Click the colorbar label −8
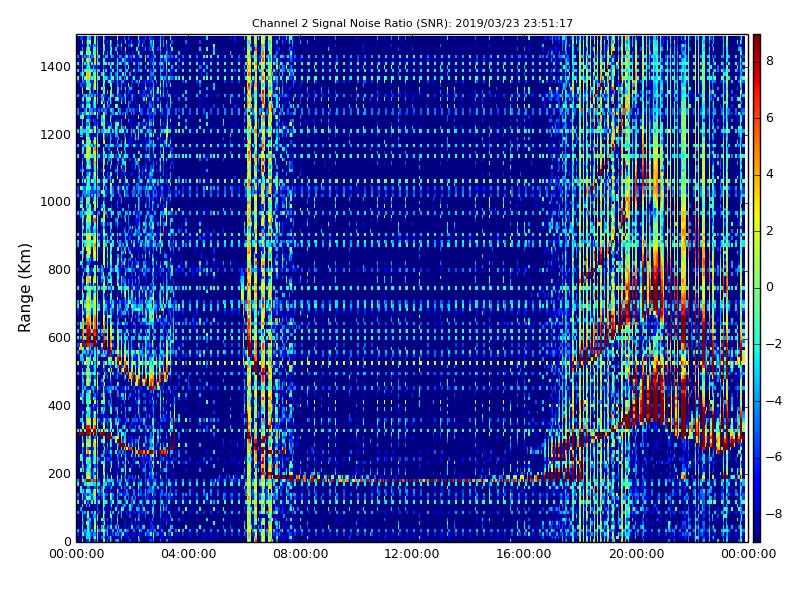800x600 pixels. click(x=773, y=514)
